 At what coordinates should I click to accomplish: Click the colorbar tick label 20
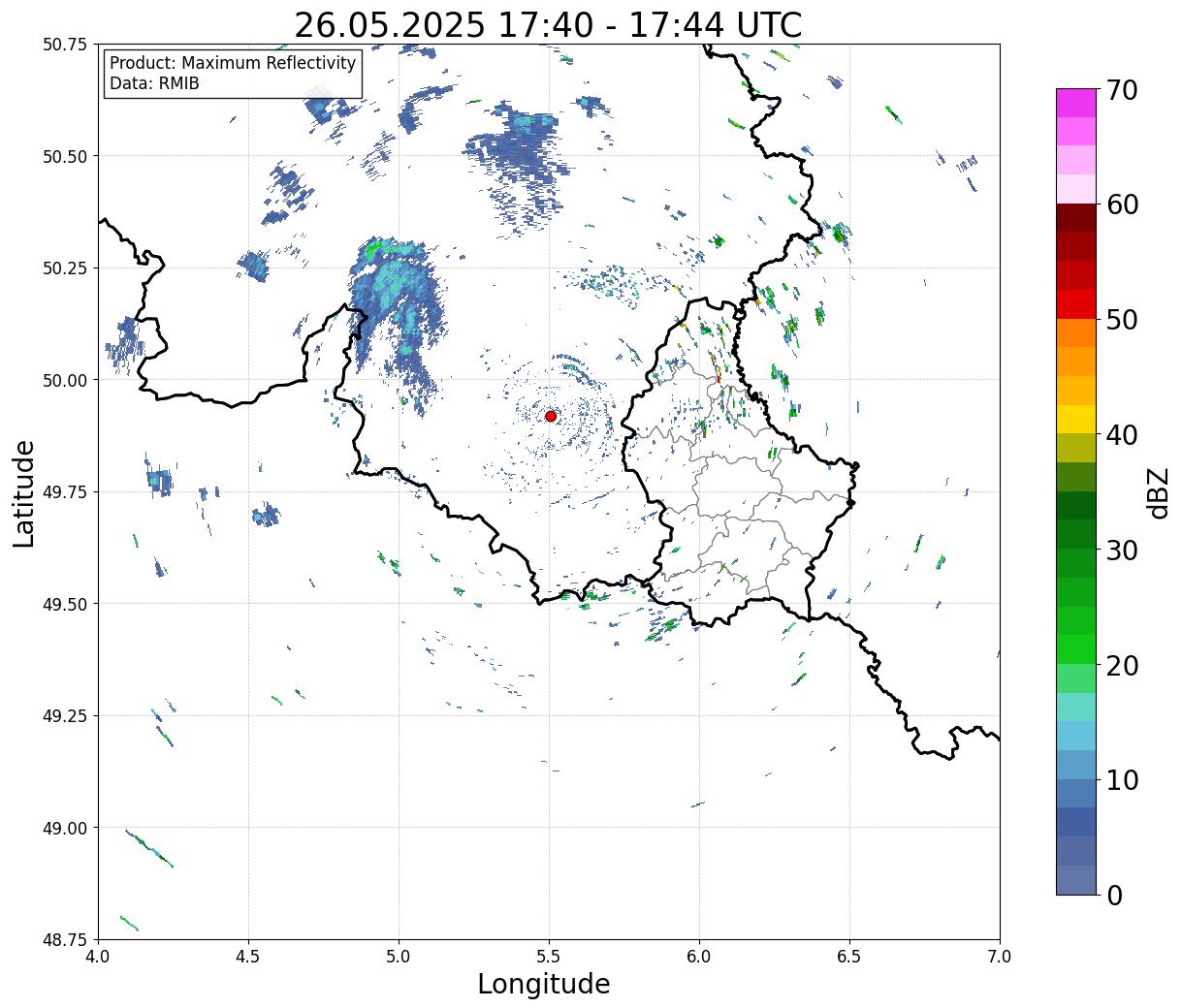1122,665
